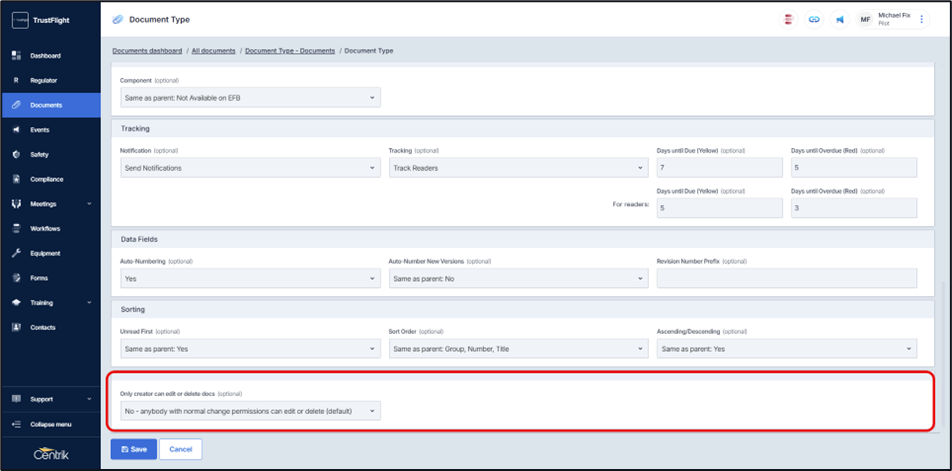Open the Sort Order dropdown
Screen dimensions: 952x471
(518, 349)
